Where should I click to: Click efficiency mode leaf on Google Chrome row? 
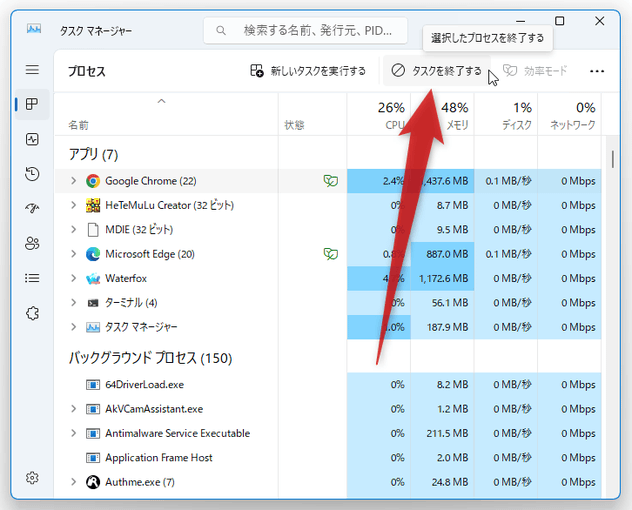[331, 181]
